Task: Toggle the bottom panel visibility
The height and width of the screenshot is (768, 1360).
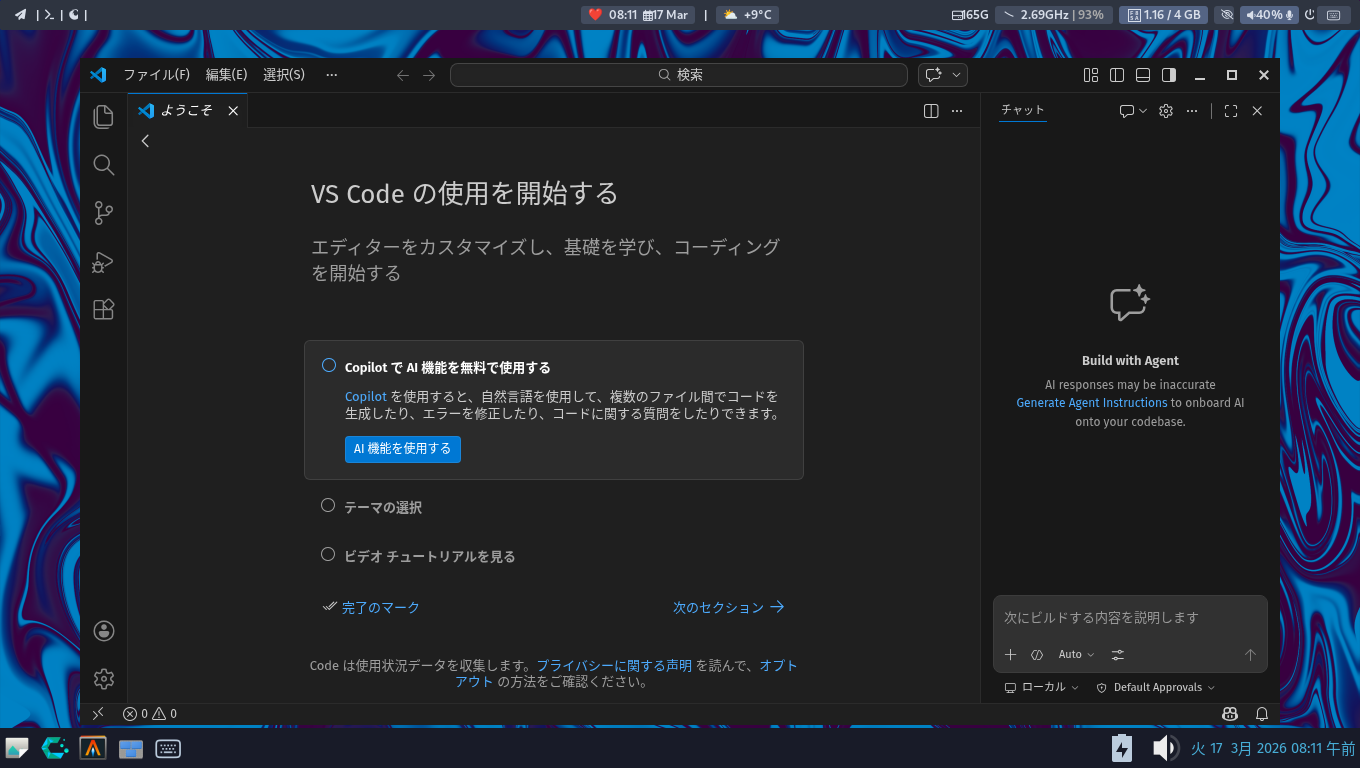Action: (x=1142, y=75)
